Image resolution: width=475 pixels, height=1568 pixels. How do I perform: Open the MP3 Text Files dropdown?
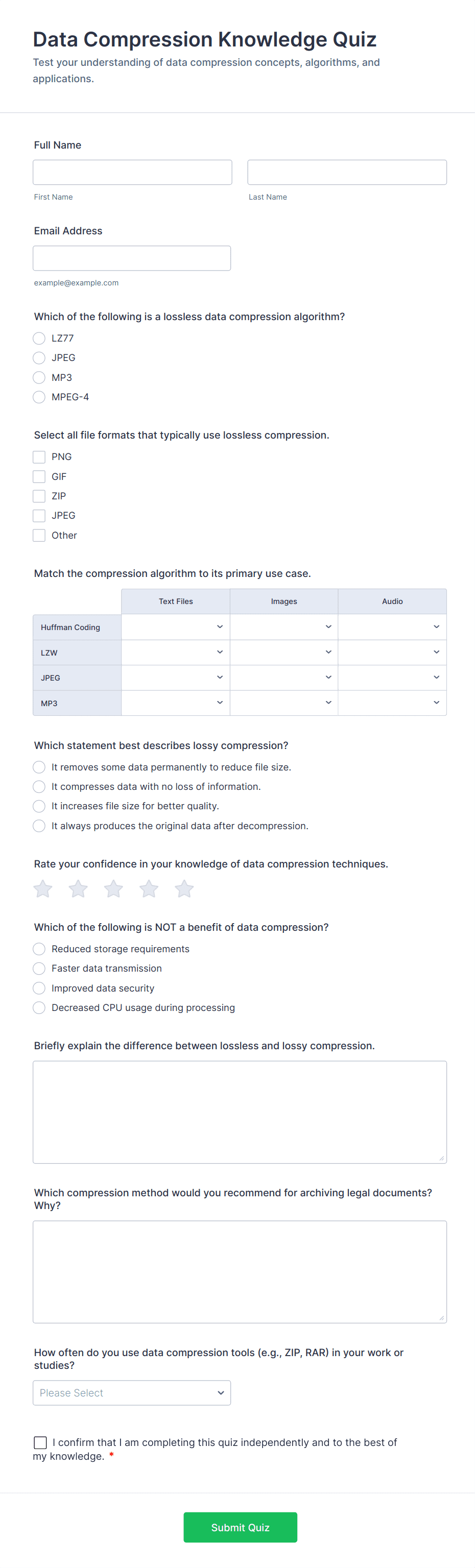(175, 703)
